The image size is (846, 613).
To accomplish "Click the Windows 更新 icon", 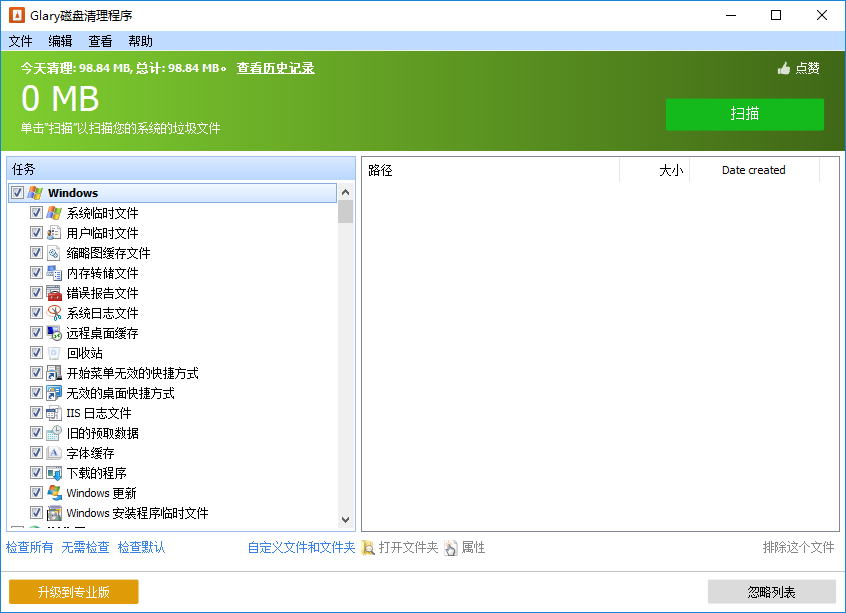I will pos(54,492).
